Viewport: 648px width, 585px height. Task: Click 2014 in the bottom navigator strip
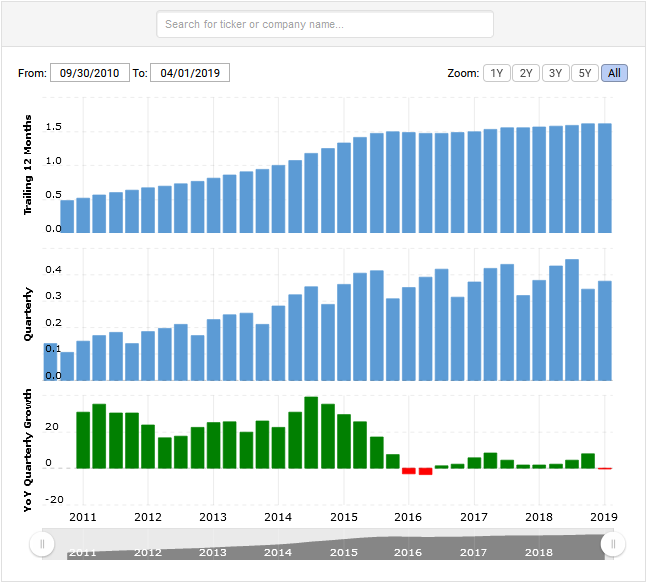278,552
